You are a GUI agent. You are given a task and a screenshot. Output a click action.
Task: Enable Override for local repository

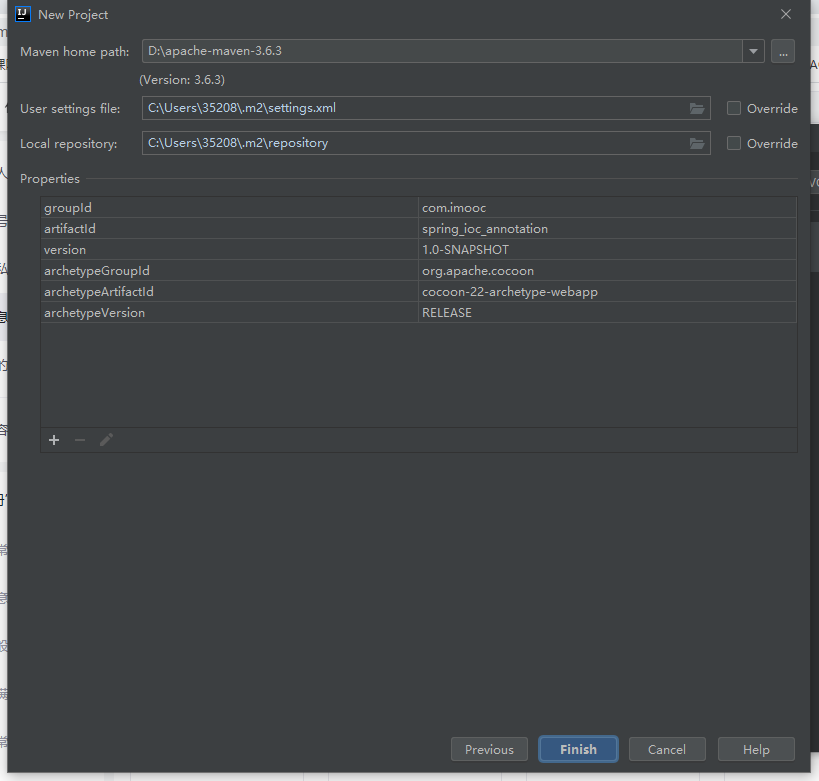pyautogui.click(x=733, y=143)
